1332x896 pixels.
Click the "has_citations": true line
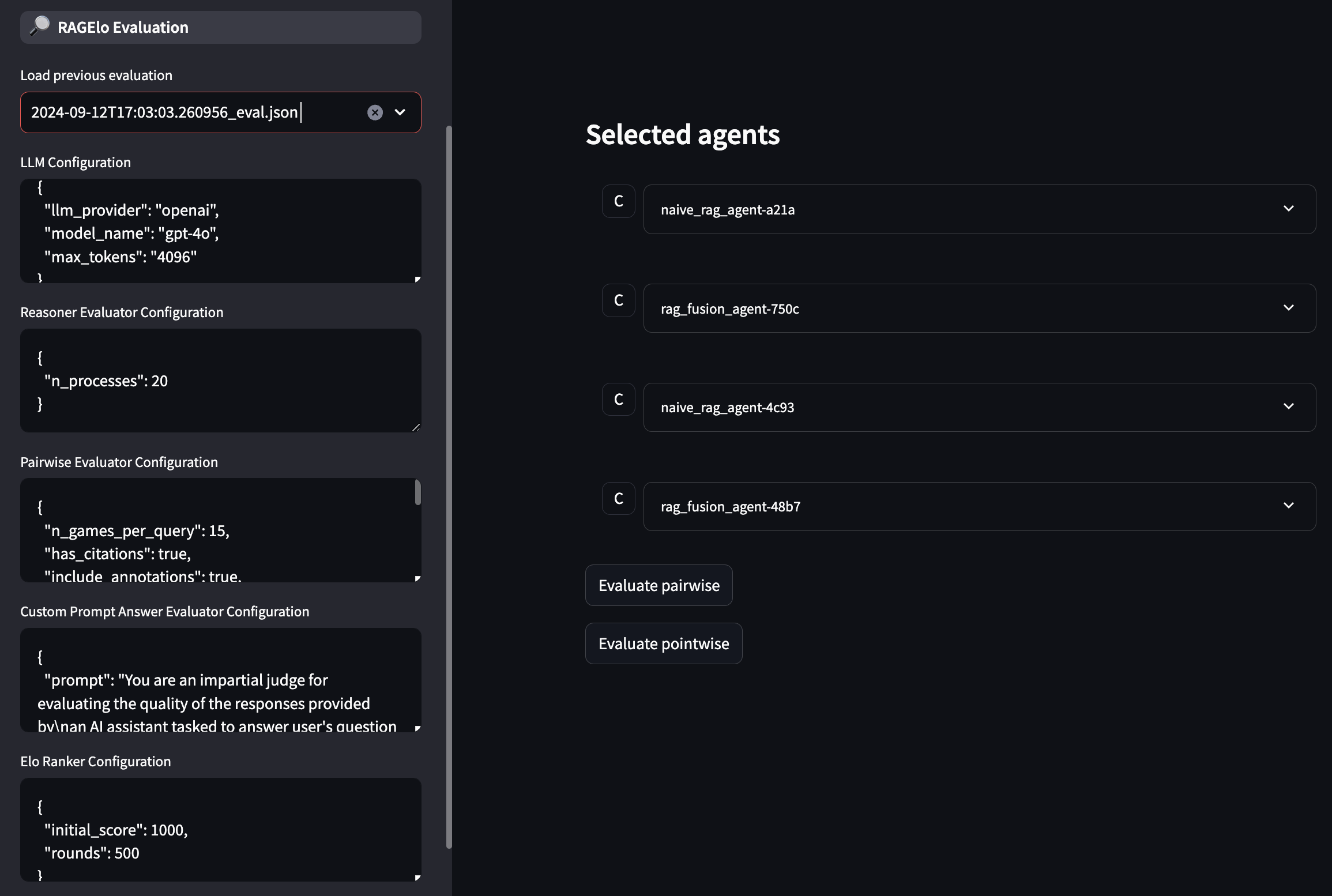[x=118, y=554]
